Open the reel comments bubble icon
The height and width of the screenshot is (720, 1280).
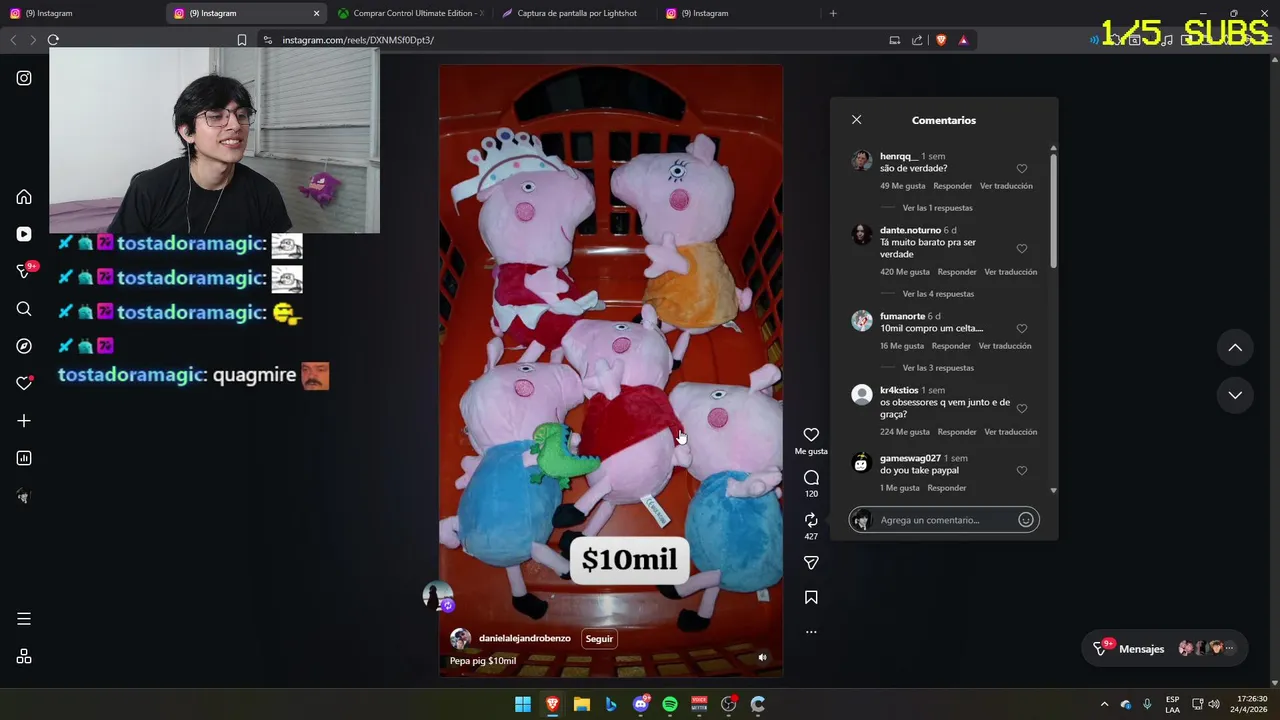tap(811, 477)
